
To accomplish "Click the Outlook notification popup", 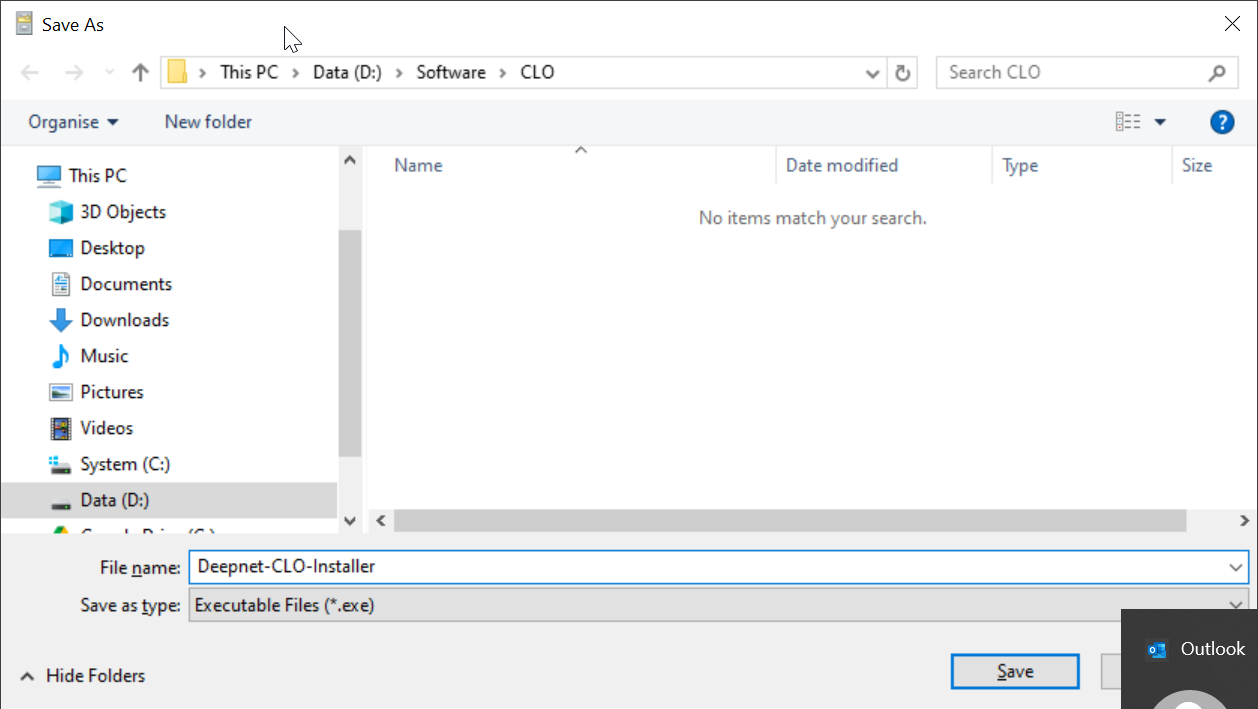I will pos(1189,659).
